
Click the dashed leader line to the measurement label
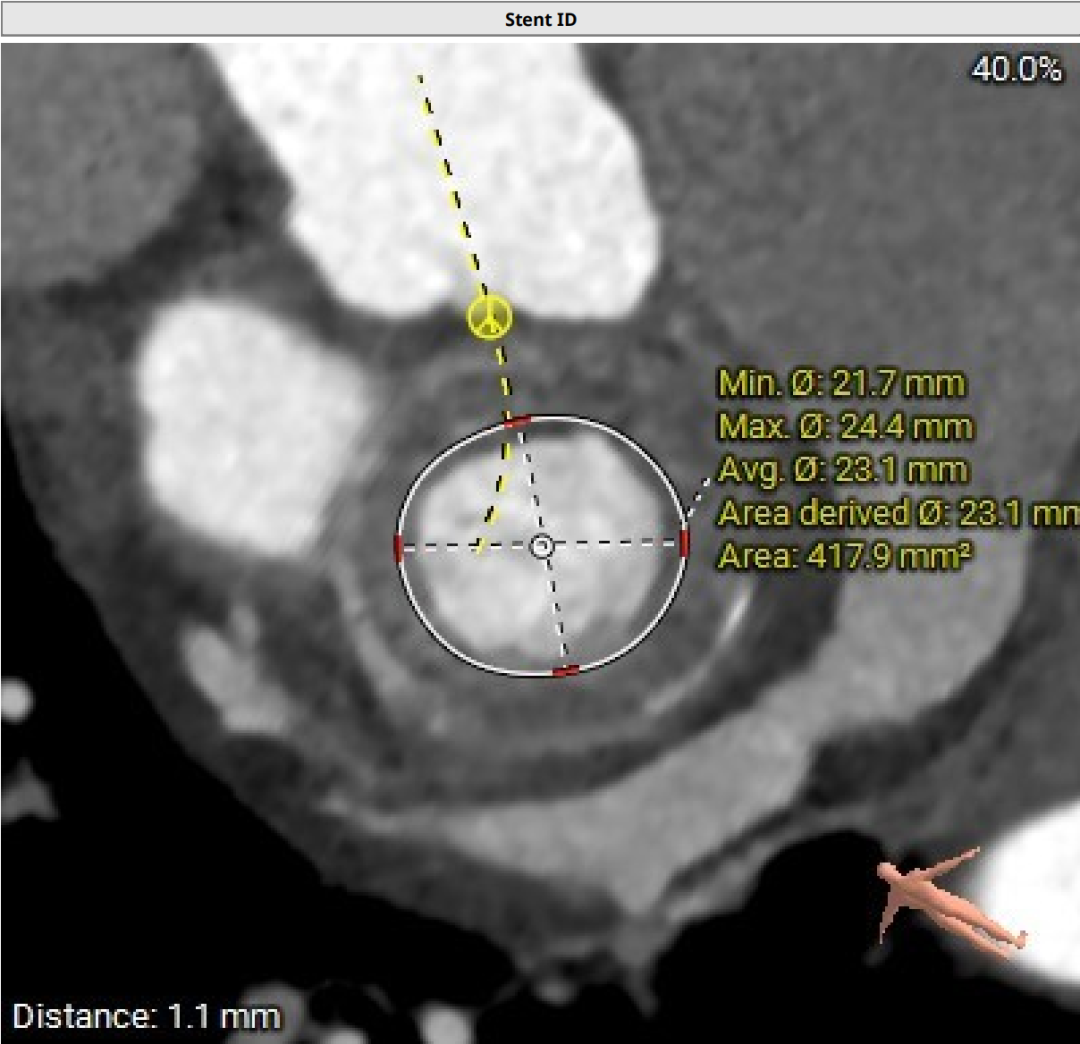tap(700, 499)
